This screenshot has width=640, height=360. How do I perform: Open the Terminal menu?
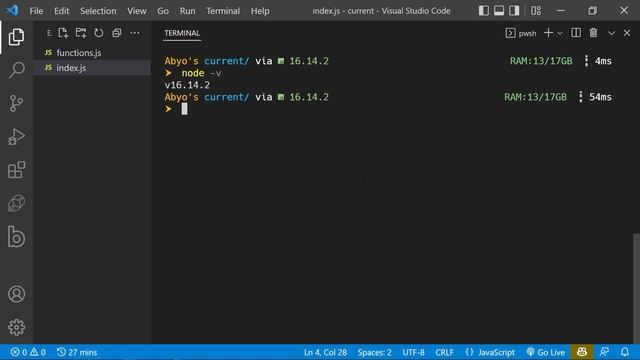pos(223,11)
